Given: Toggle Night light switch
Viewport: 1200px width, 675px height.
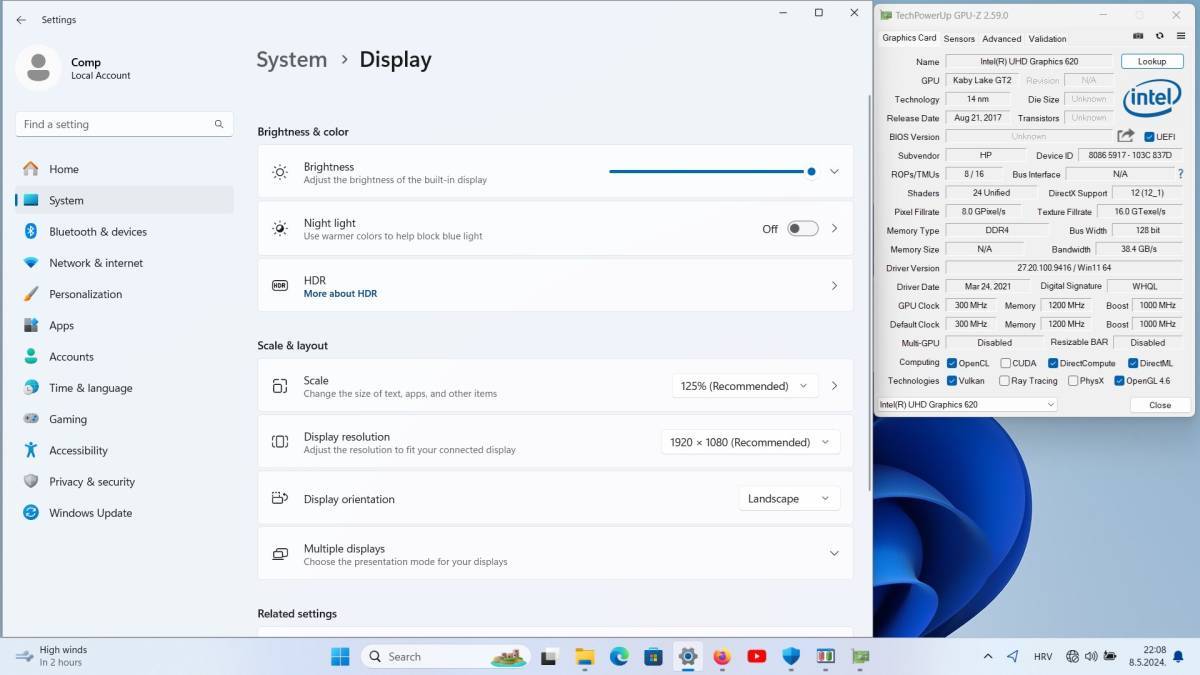Looking at the screenshot, I should tap(802, 229).
